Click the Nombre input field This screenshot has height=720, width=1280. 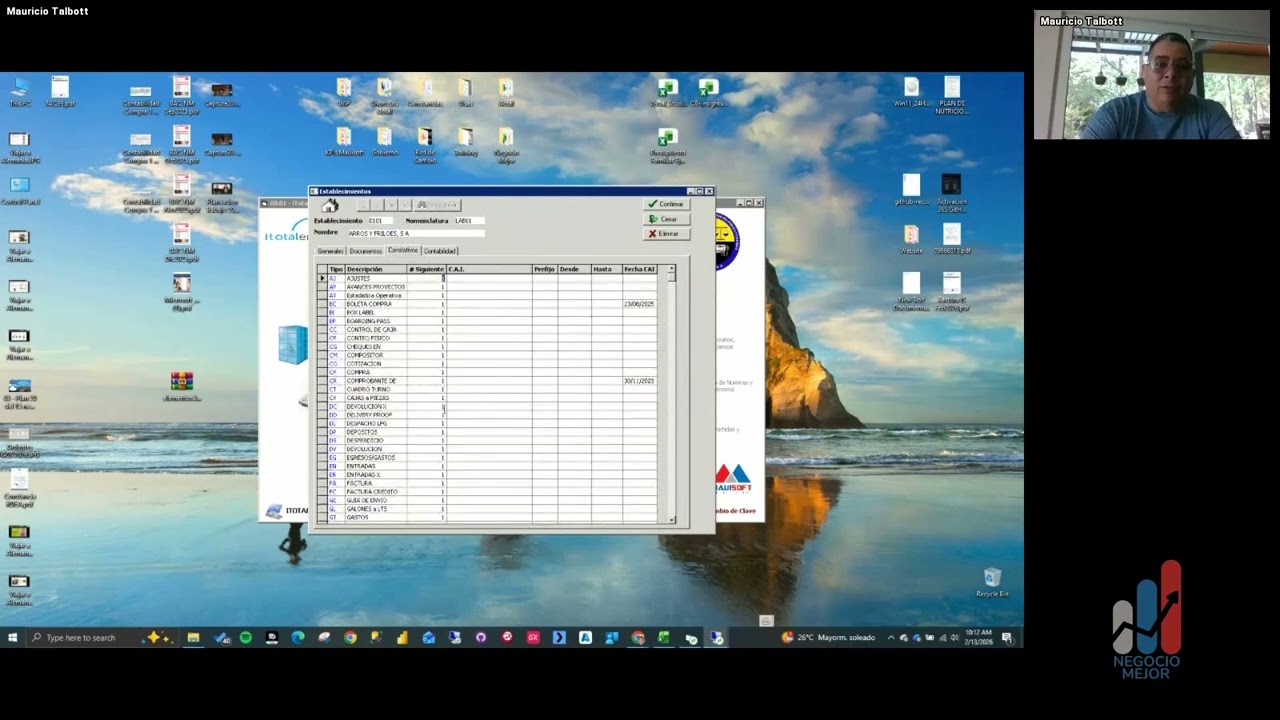pyautogui.click(x=415, y=233)
